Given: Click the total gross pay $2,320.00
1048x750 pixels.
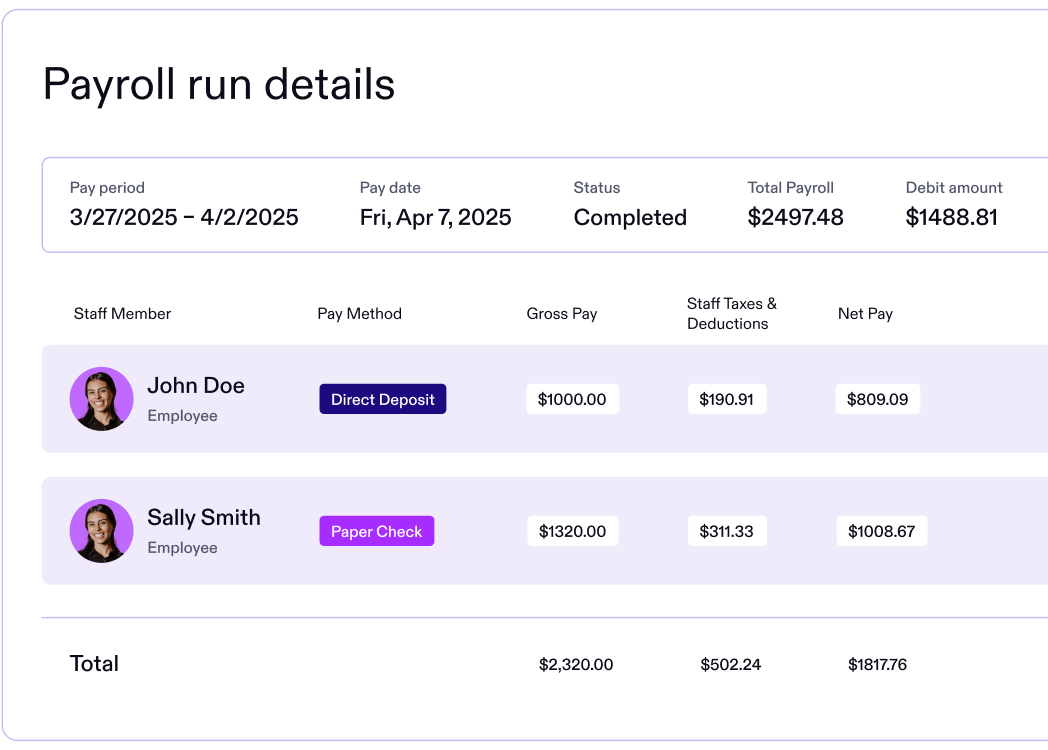Looking at the screenshot, I should click(x=576, y=664).
